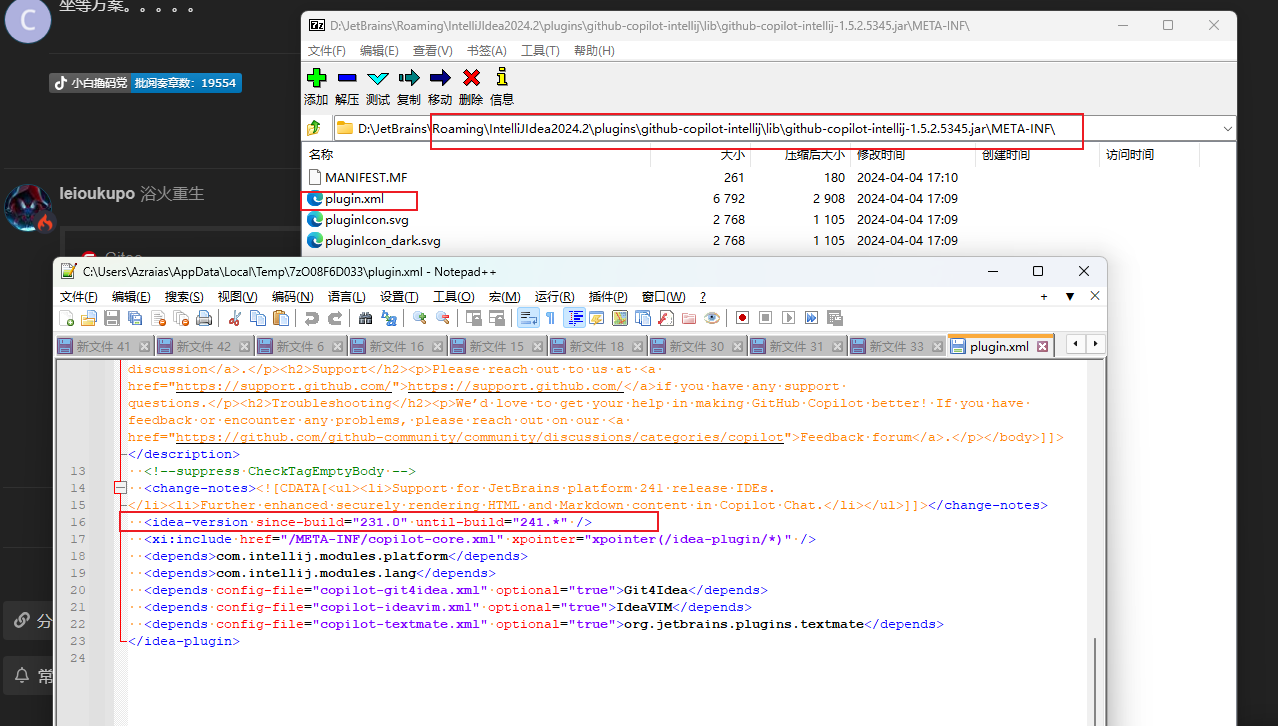Sort by 大小 column header
Screen dimensions: 1278x726
700,155
